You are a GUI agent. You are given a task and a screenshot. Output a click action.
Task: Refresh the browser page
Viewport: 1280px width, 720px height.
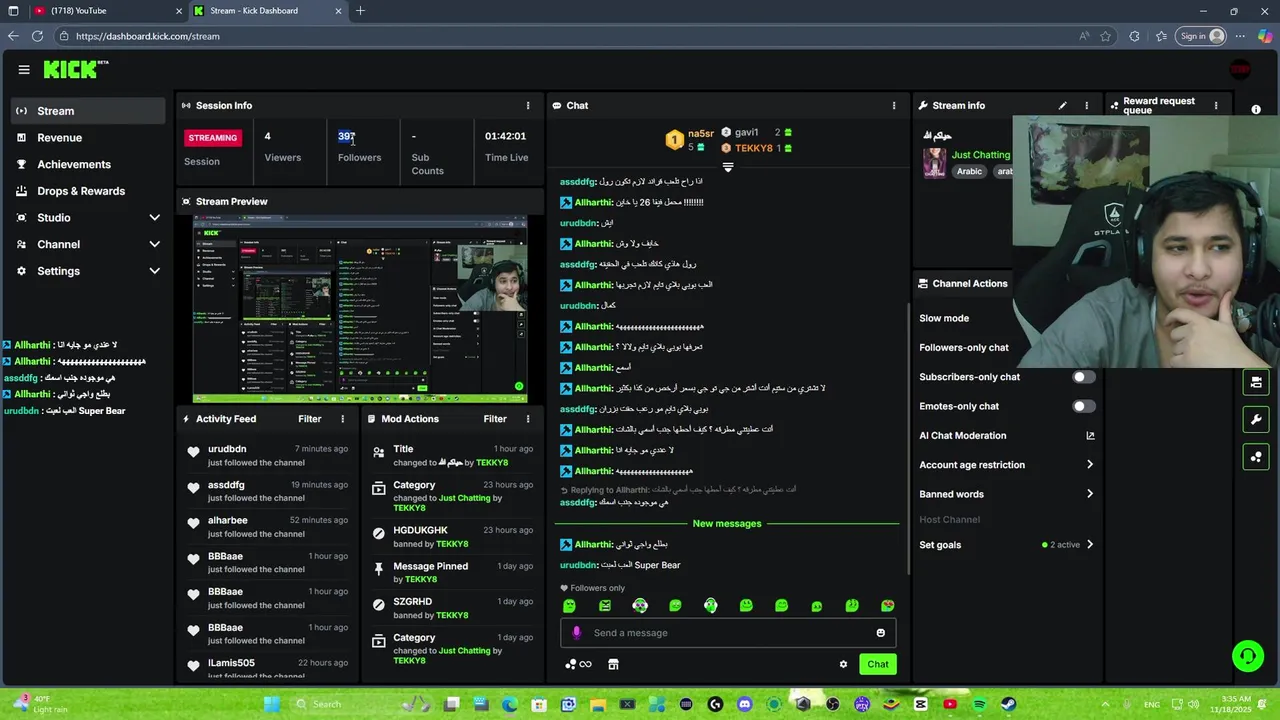(x=37, y=36)
